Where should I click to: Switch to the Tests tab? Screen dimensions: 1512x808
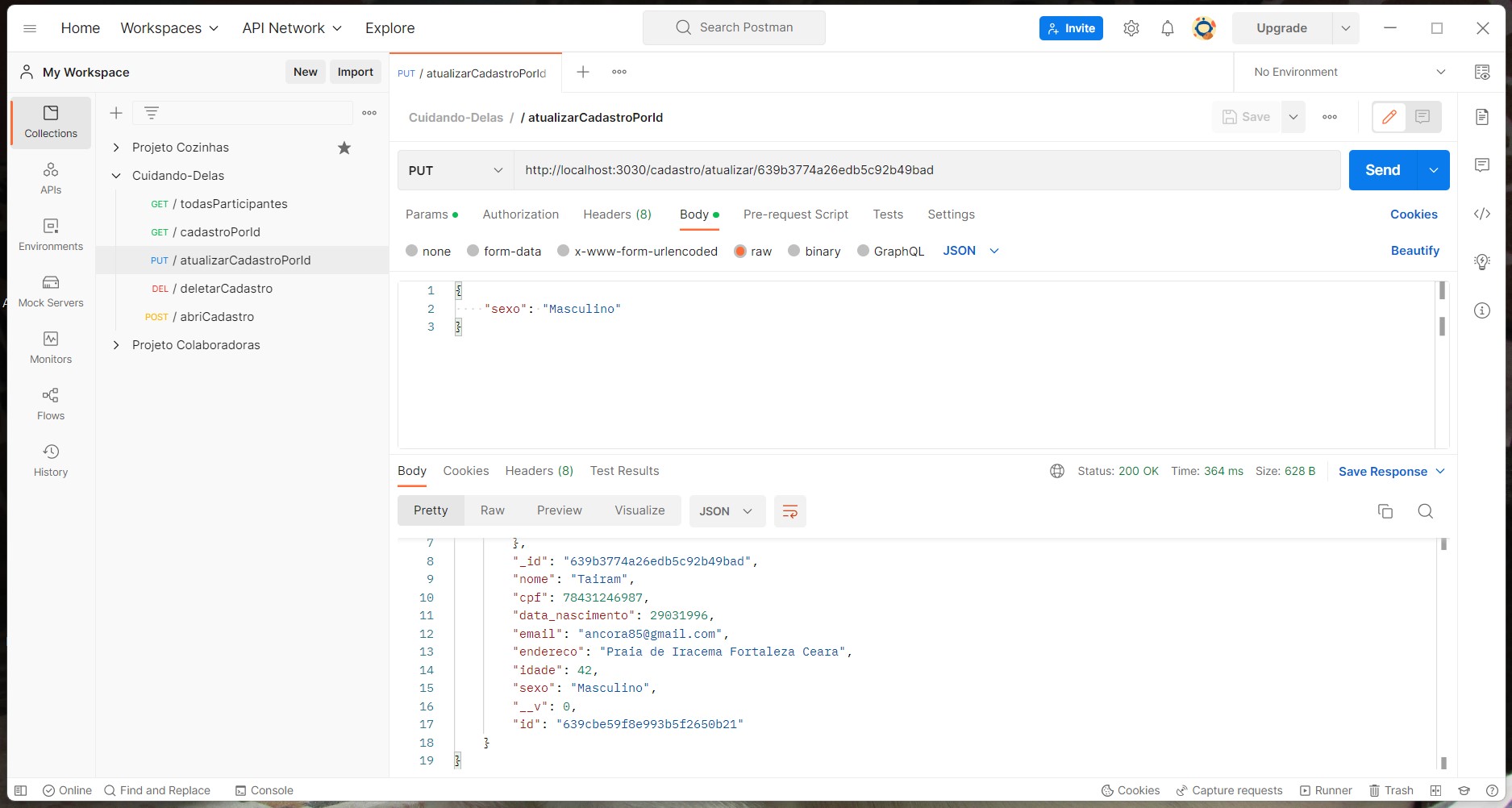888,214
